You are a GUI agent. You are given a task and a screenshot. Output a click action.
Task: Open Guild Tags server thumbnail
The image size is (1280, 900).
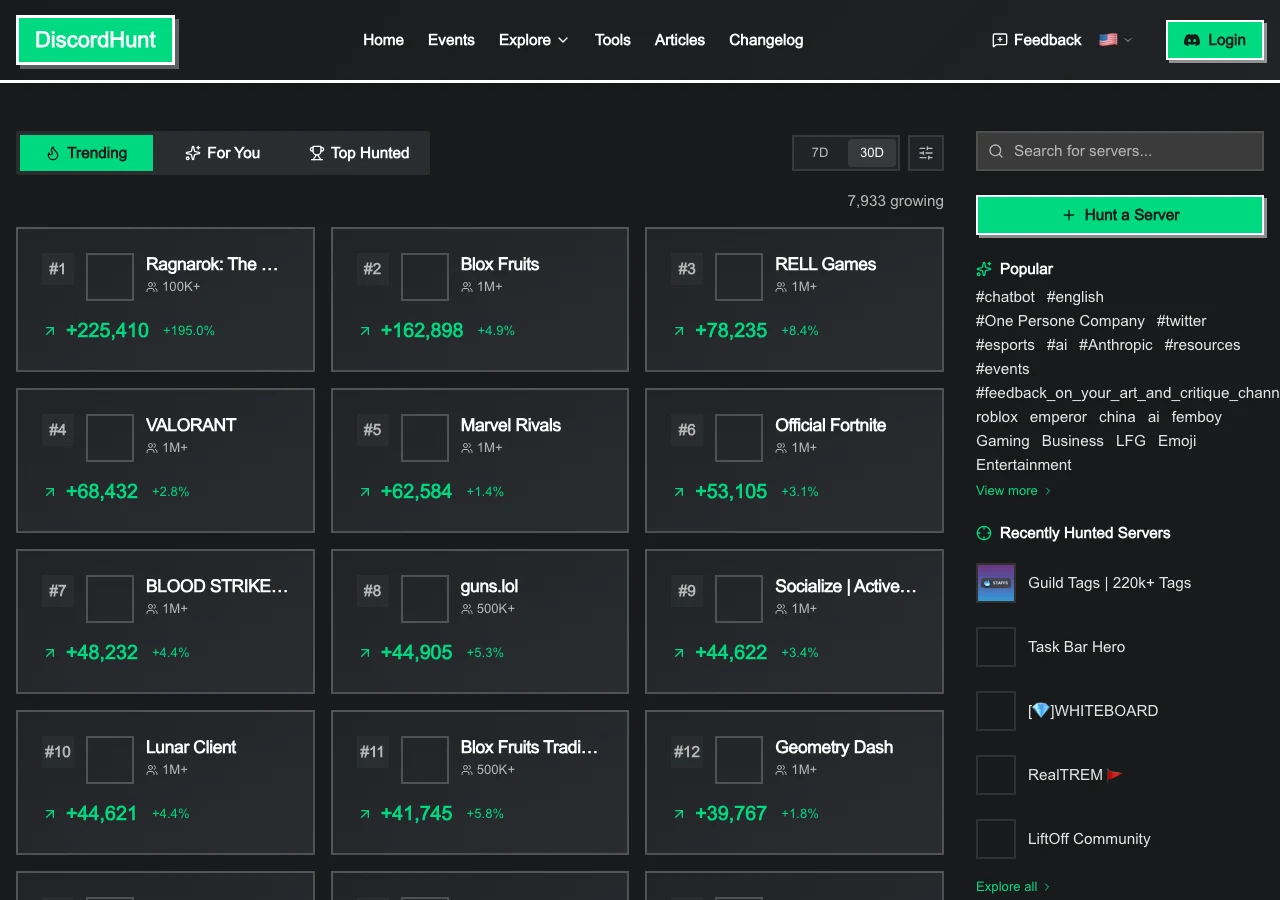coord(996,583)
